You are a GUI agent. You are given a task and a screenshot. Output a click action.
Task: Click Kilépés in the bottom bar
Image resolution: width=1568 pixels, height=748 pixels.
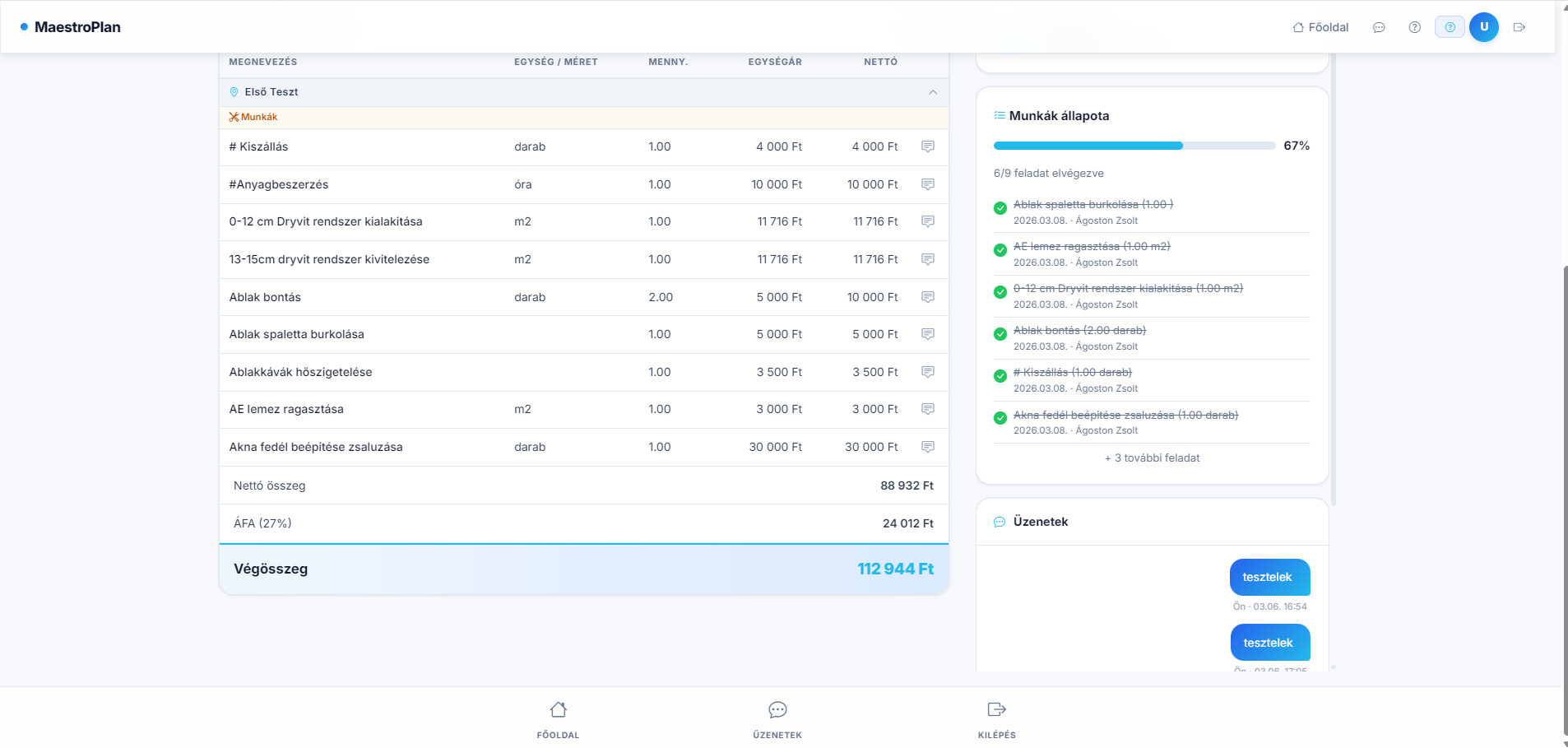coord(996,718)
